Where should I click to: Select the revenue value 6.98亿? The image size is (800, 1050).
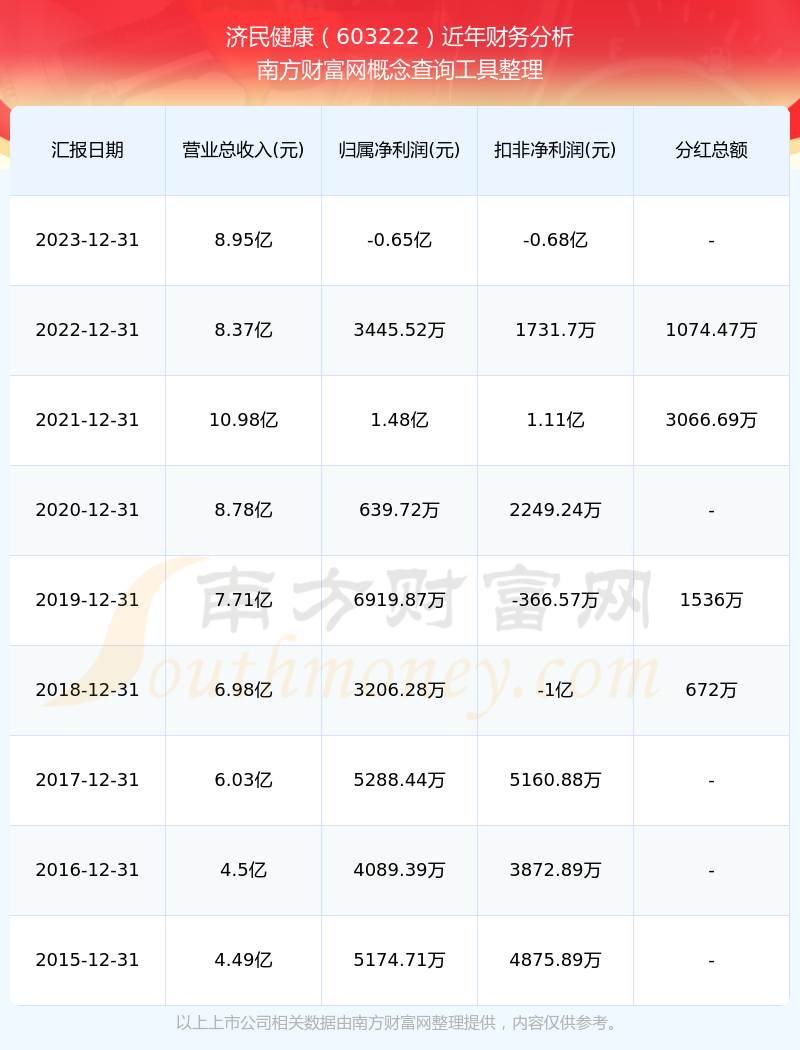click(244, 690)
